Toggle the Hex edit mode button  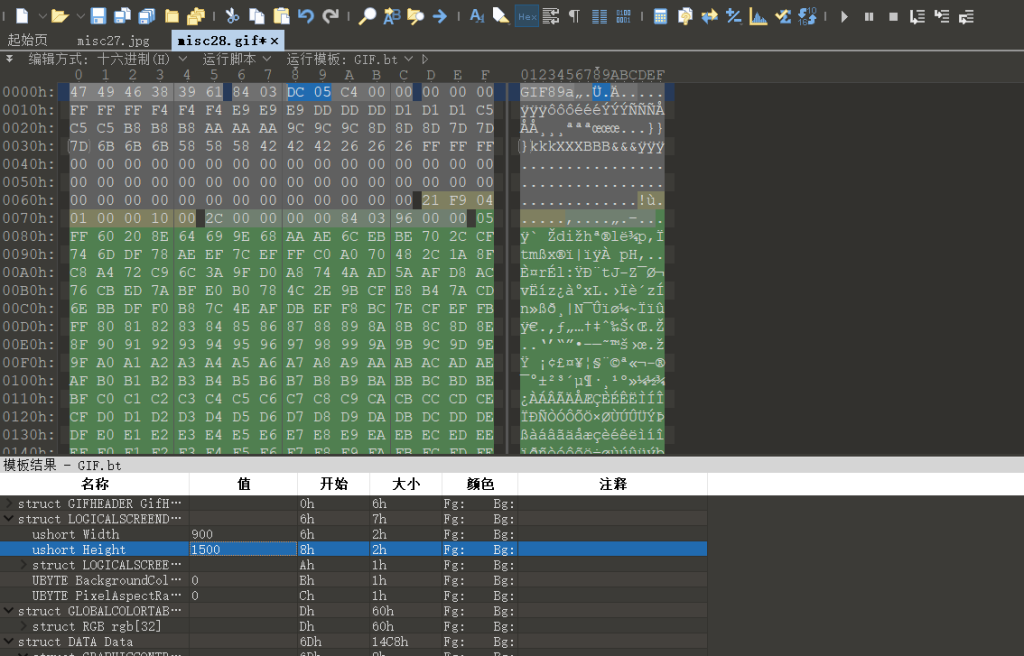click(x=527, y=16)
